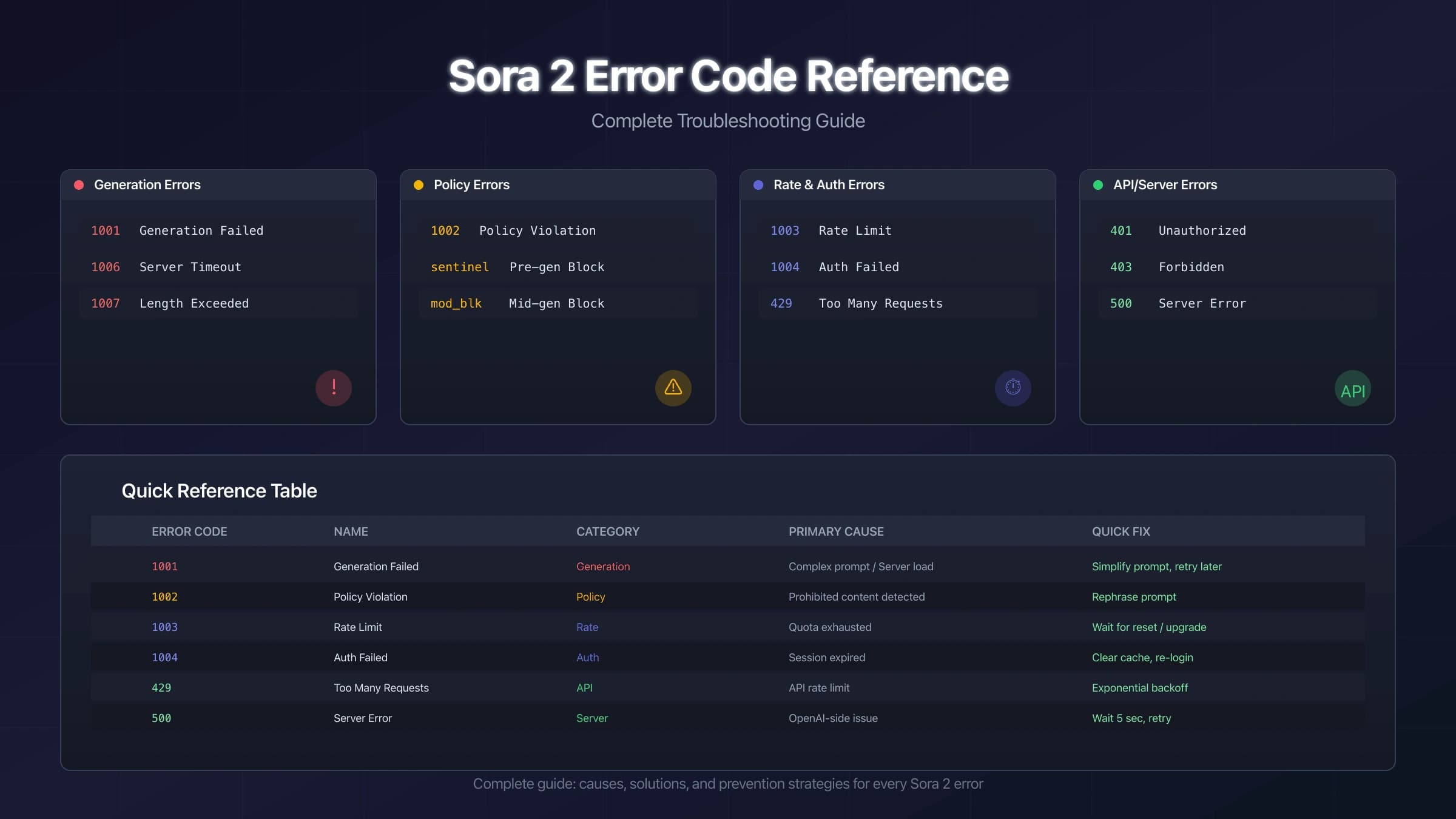Click the NAME column header
Image resolution: width=1456 pixels, height=819 pixels.
(351, 531)
